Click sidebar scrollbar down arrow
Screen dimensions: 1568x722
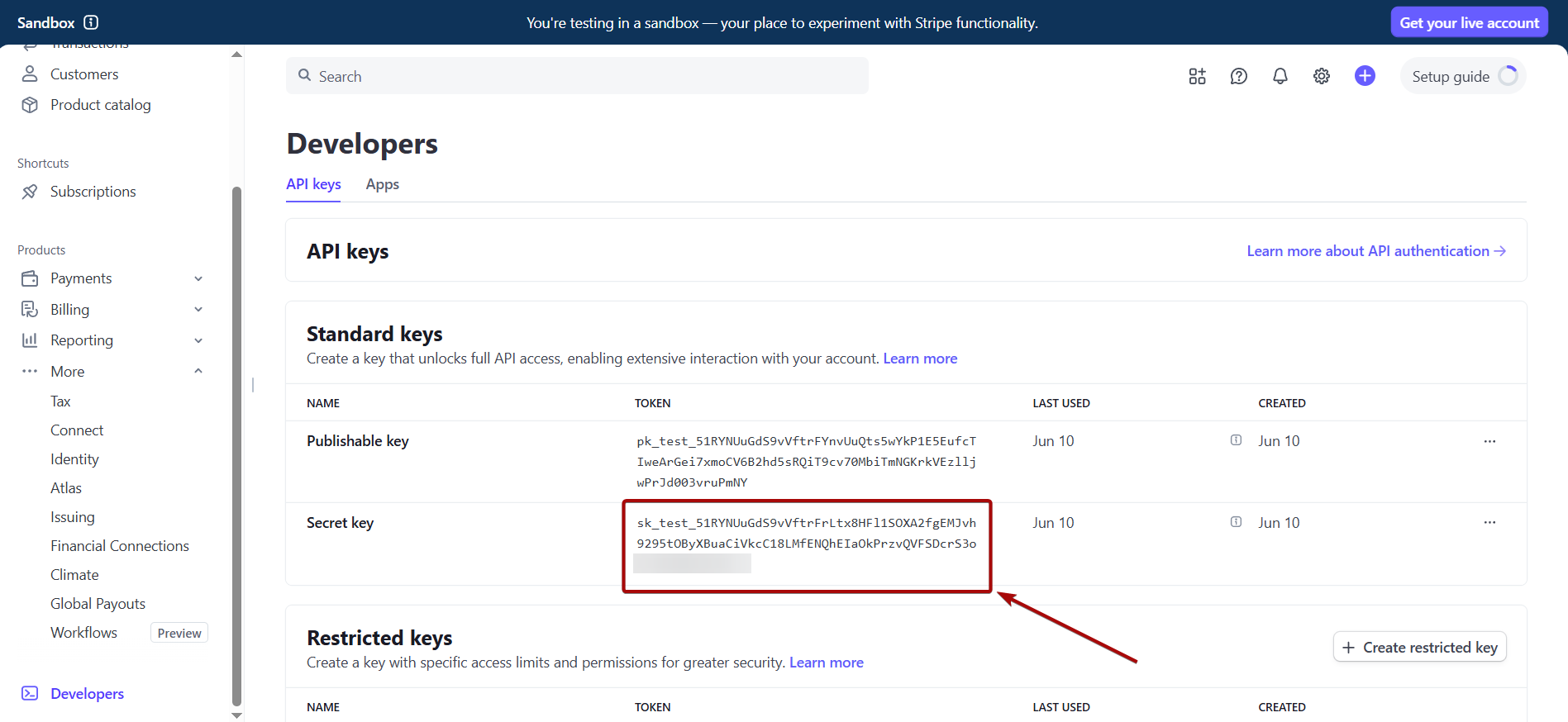tap(237, 715)
